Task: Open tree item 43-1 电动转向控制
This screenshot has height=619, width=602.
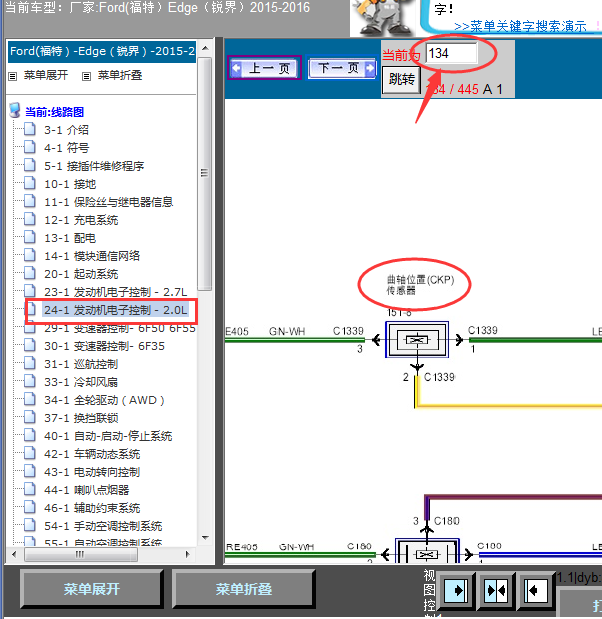Action: coord(92,472)
